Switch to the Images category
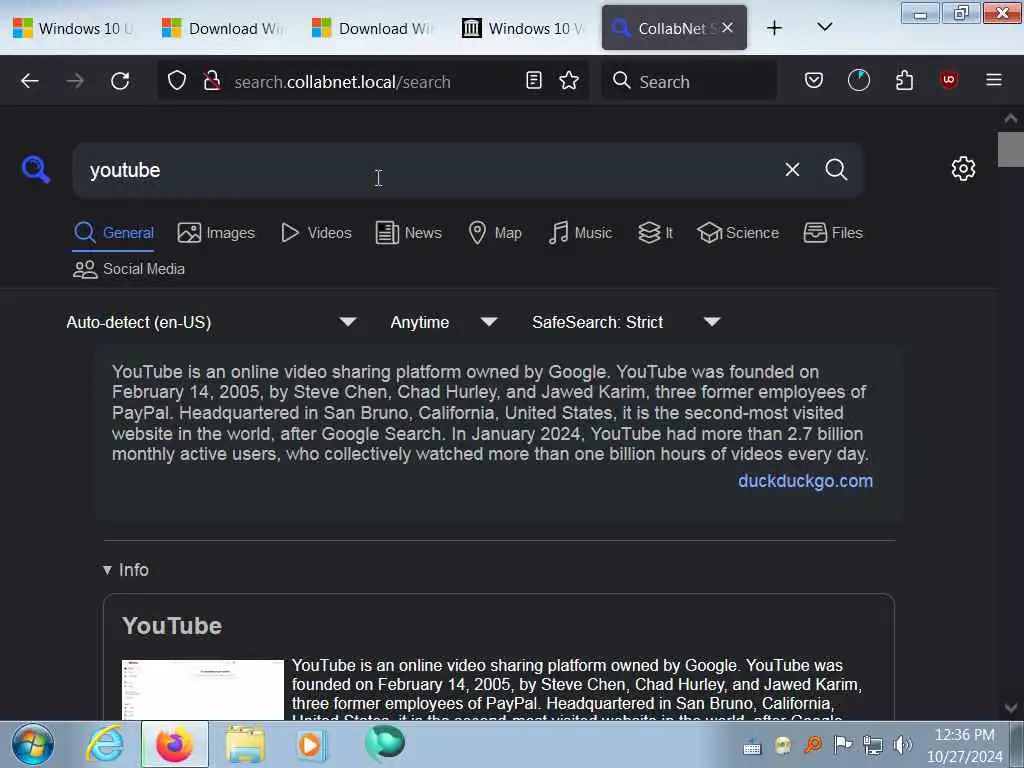1024x768 pixels. tap(216, 233)
